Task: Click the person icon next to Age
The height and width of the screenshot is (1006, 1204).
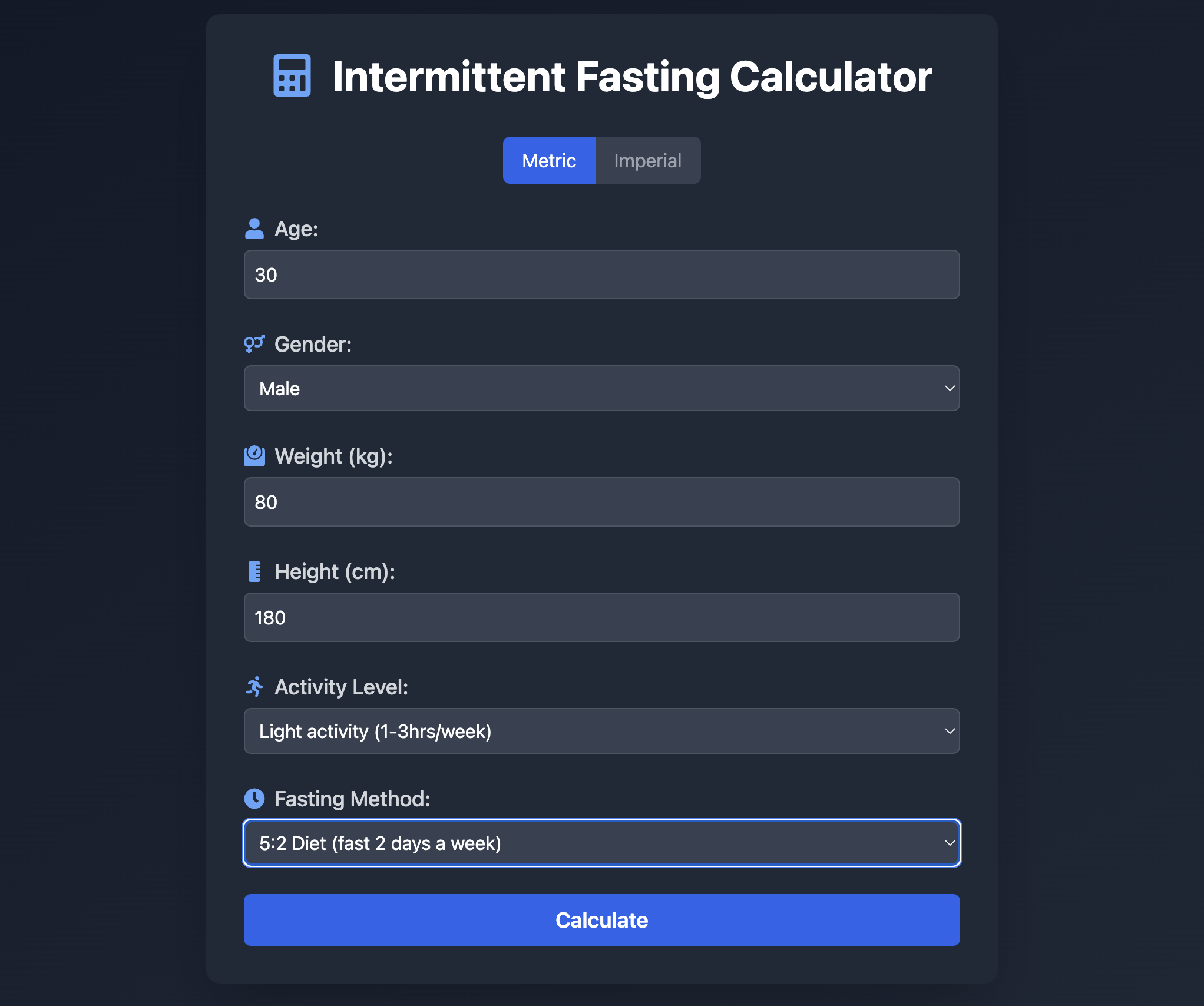Action: pyautogui.click(x=254, y=229)
